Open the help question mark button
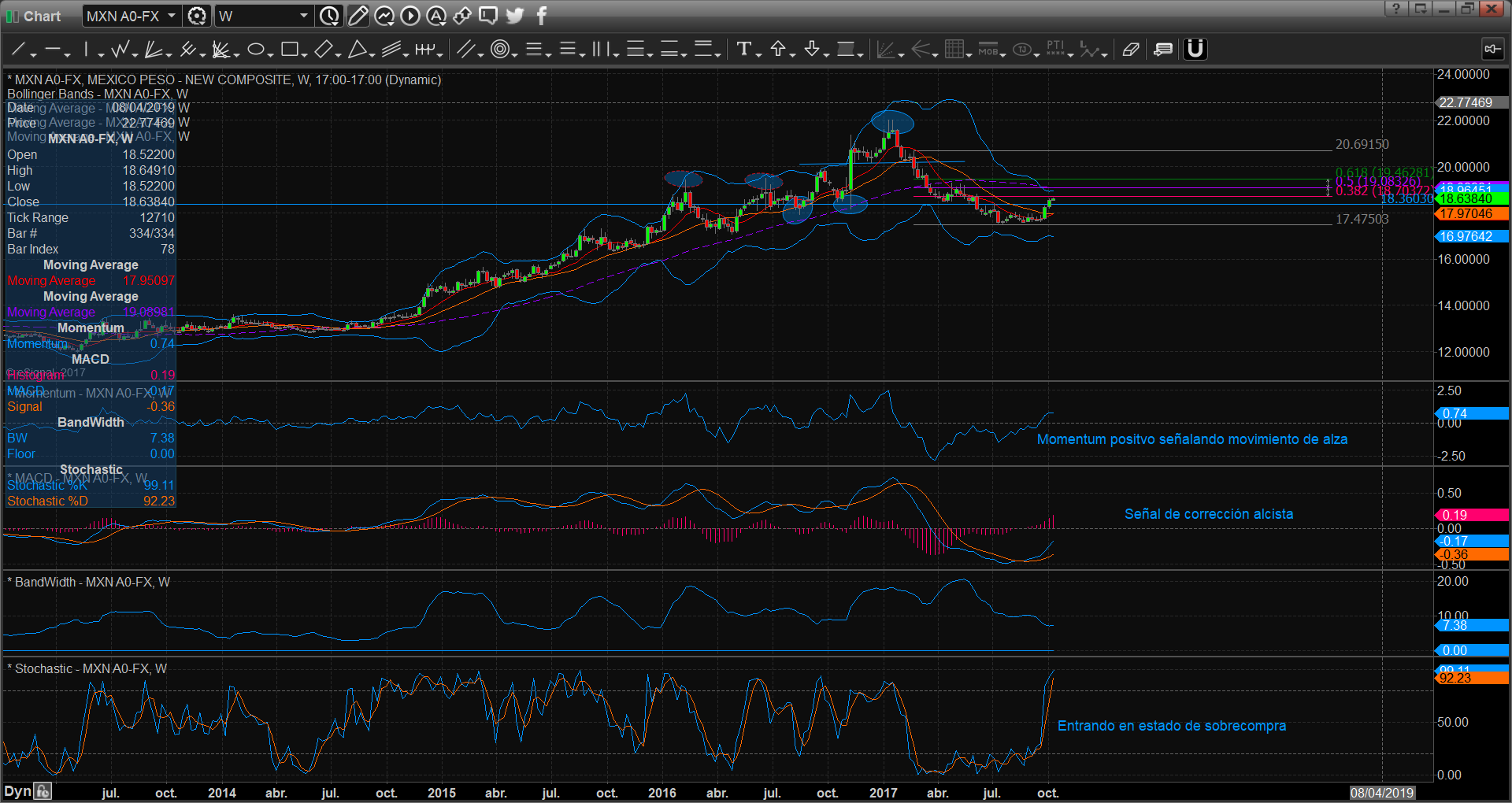The width and height of the screenshot is (1512, 803). click(1396, 9)
